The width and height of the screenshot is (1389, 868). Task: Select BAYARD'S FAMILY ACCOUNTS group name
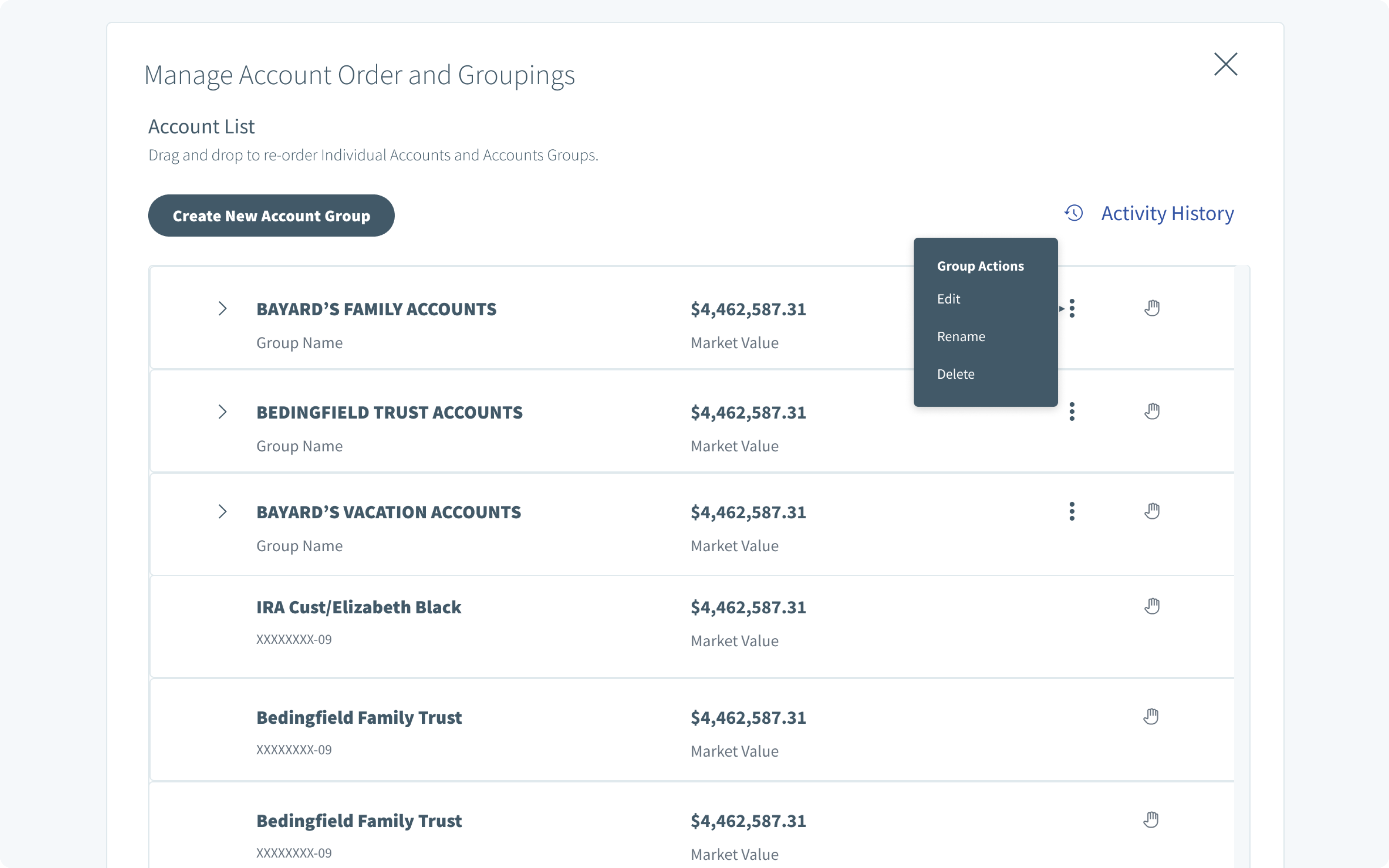[376, 309]
